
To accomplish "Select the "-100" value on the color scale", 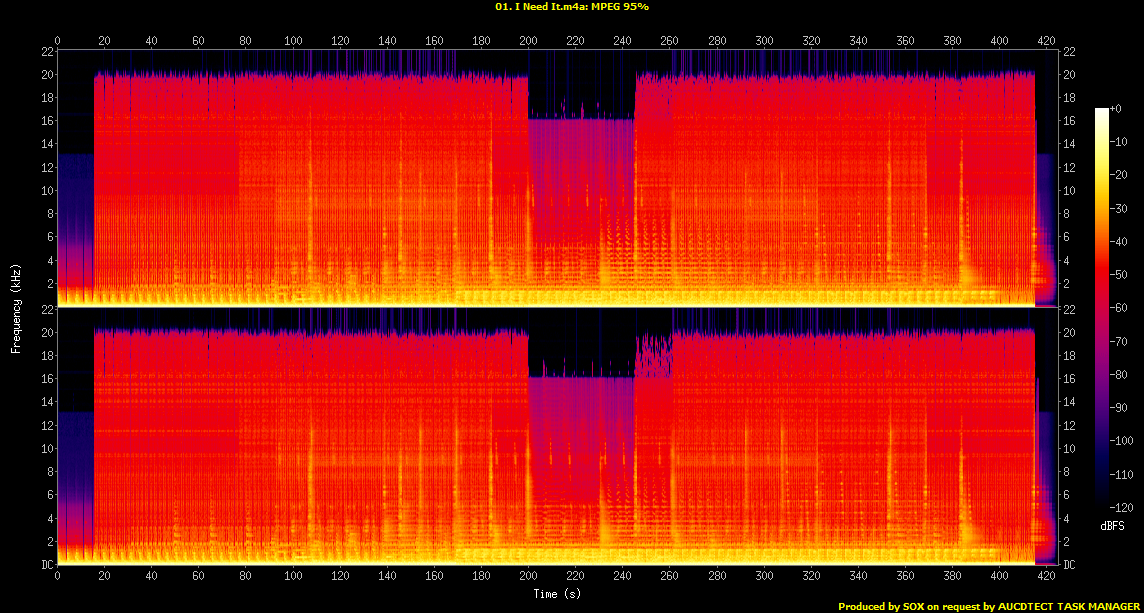I will coord(1121,440).
